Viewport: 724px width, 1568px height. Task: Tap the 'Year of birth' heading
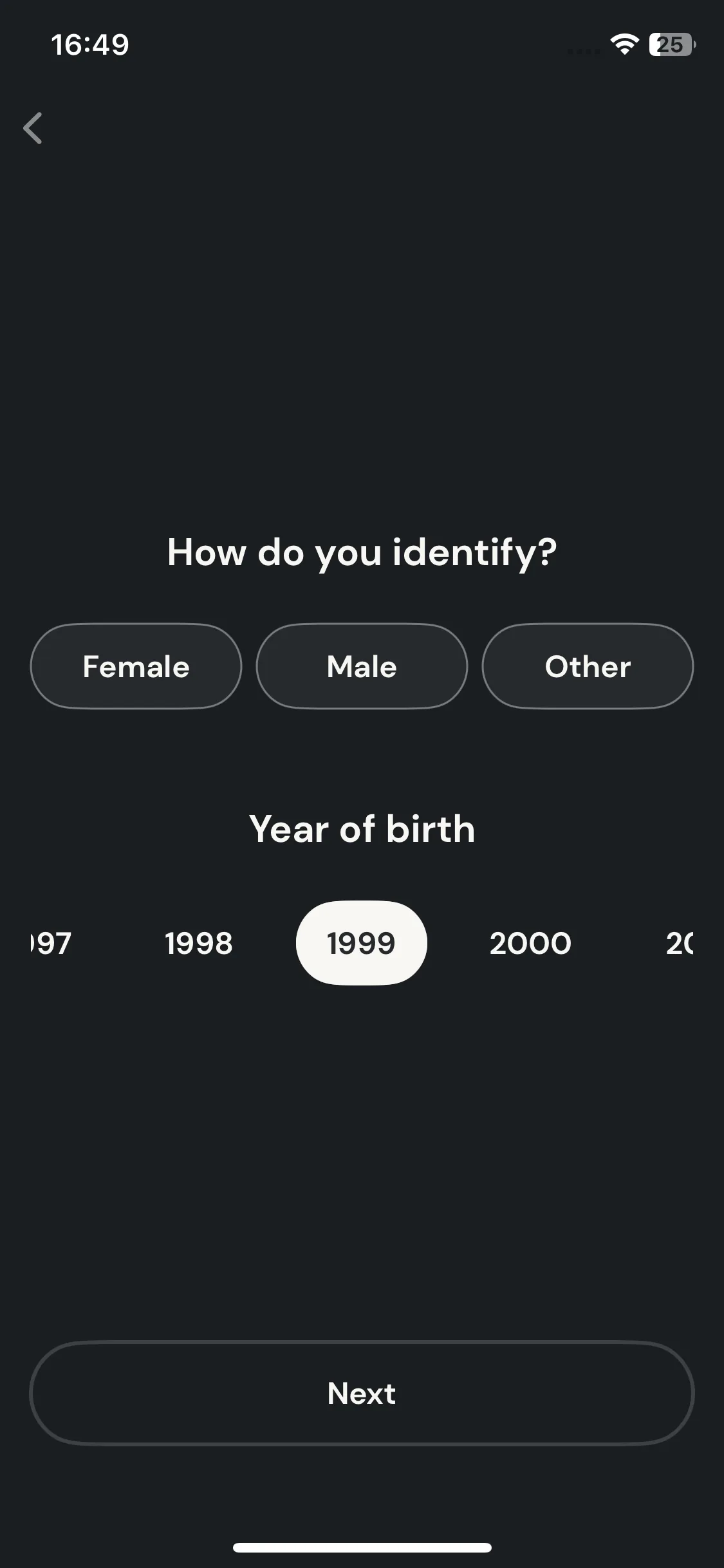[362, 828]
